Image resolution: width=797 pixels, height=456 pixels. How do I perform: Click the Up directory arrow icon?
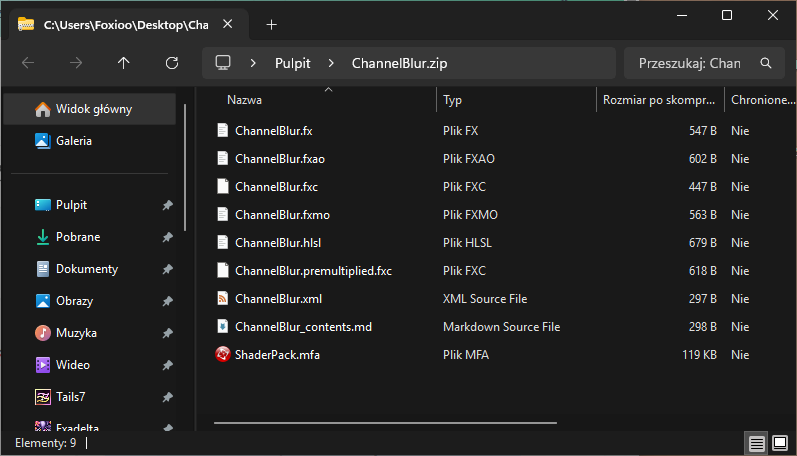[x=123, y=63]
